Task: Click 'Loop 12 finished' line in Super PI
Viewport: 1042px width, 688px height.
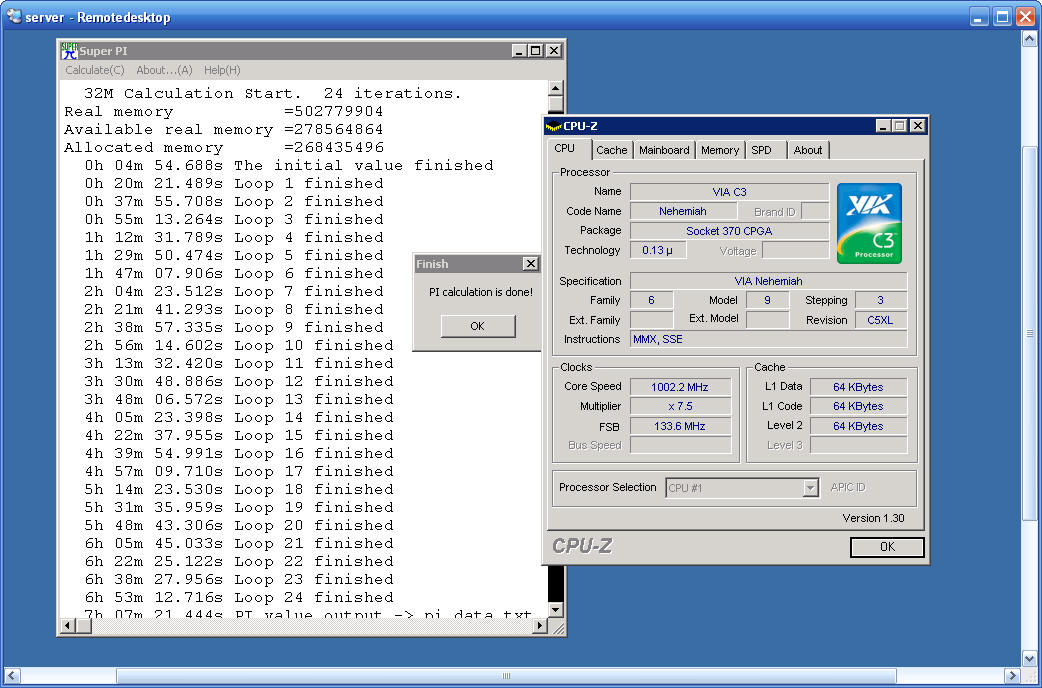Action: [x=239, y=382]
